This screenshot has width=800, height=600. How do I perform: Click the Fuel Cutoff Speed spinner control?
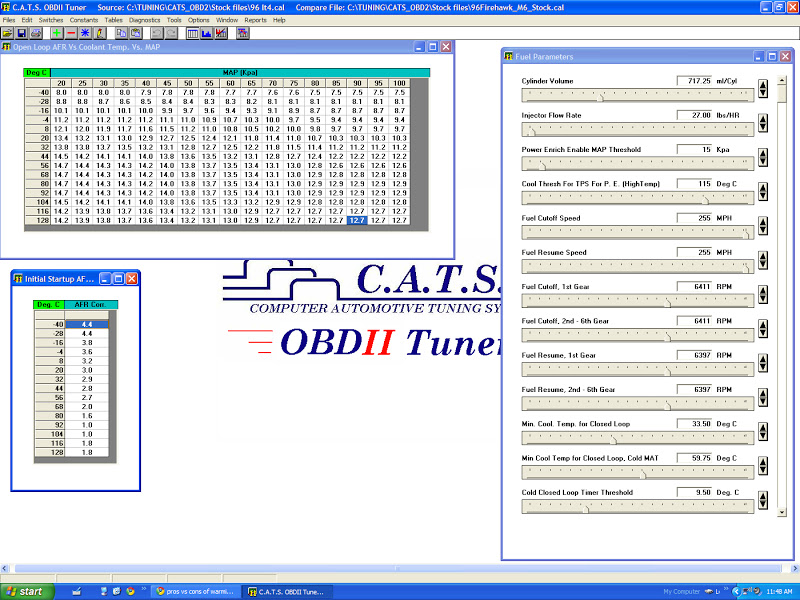coord(763,226)
